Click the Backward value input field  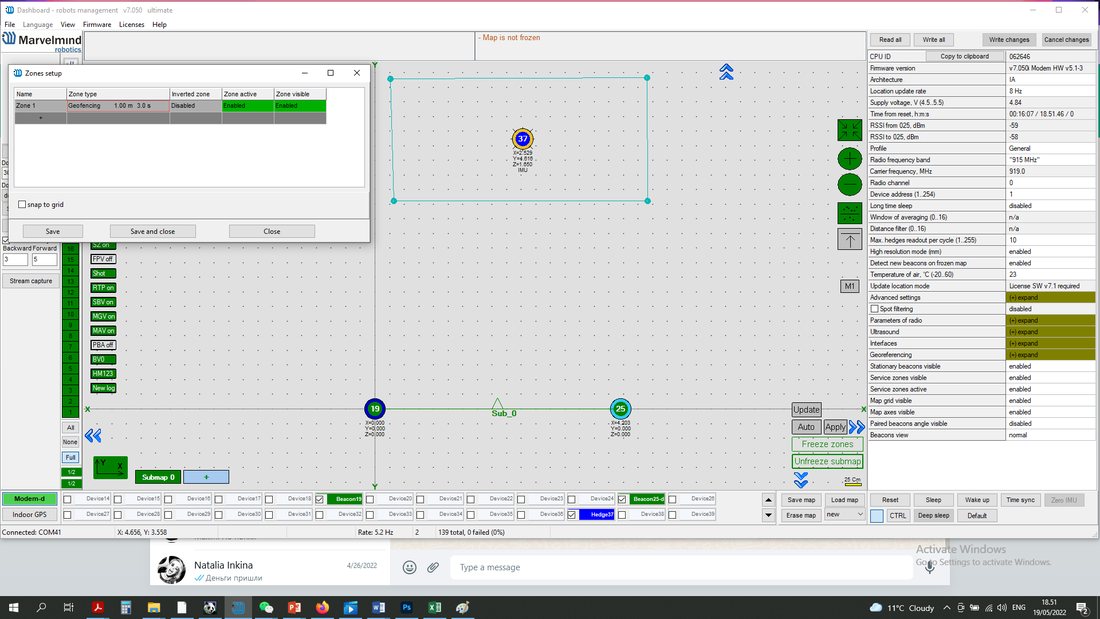click(x=15, y=260)
